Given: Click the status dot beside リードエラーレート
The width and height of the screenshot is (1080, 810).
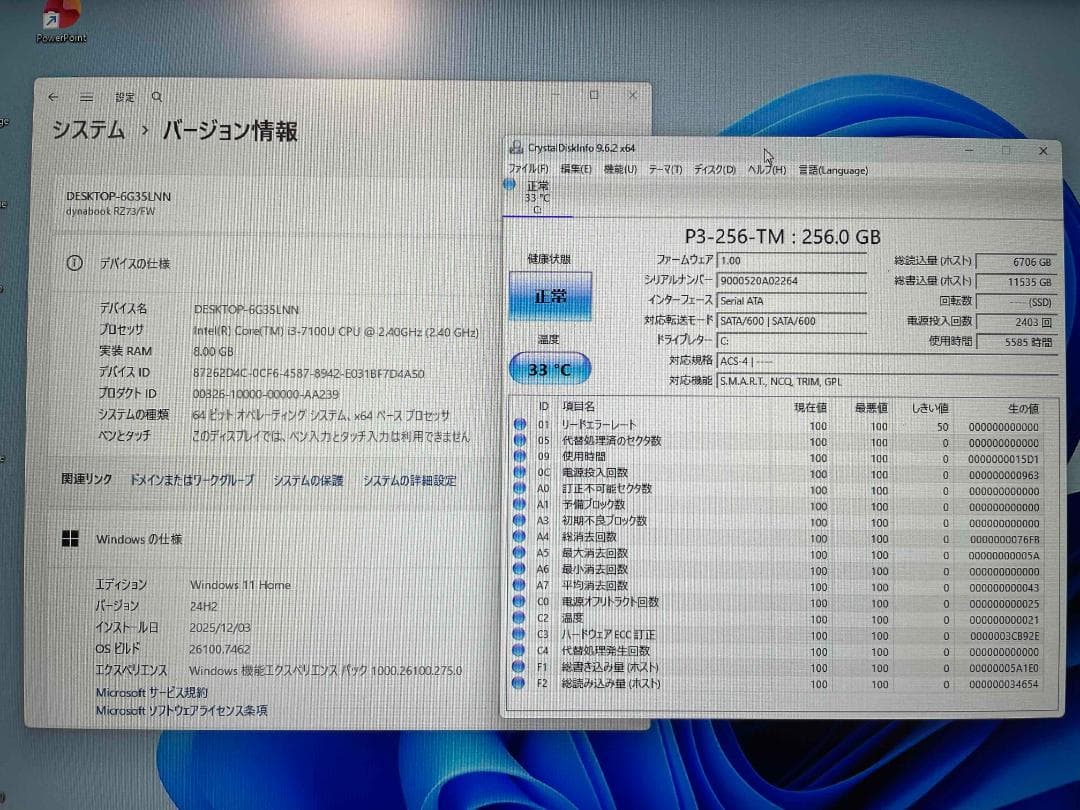Looking at the screenshot, I should [519, 425].
